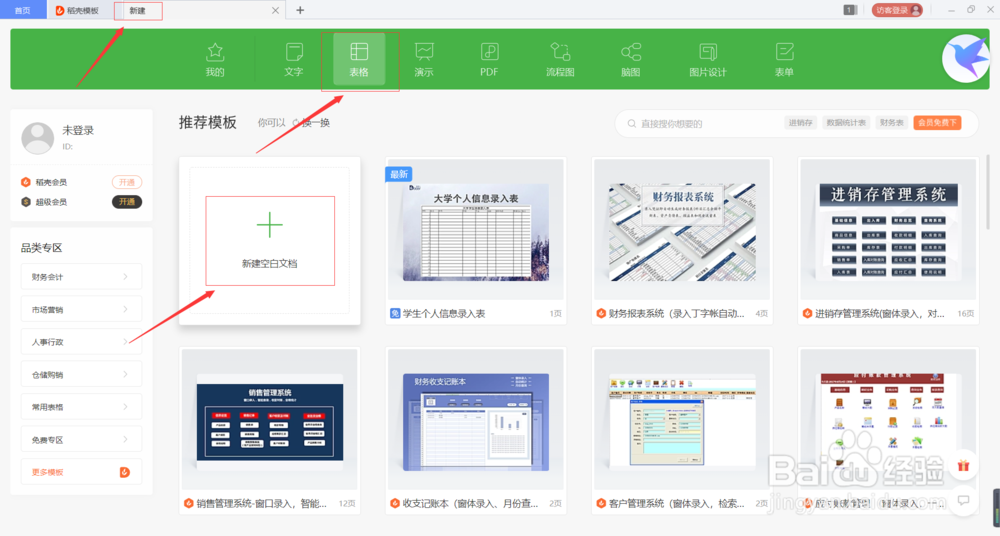Open the 财务报表系统 template thumbnail
Viewport: 1000px width, 536px height.
coord(682,230)
